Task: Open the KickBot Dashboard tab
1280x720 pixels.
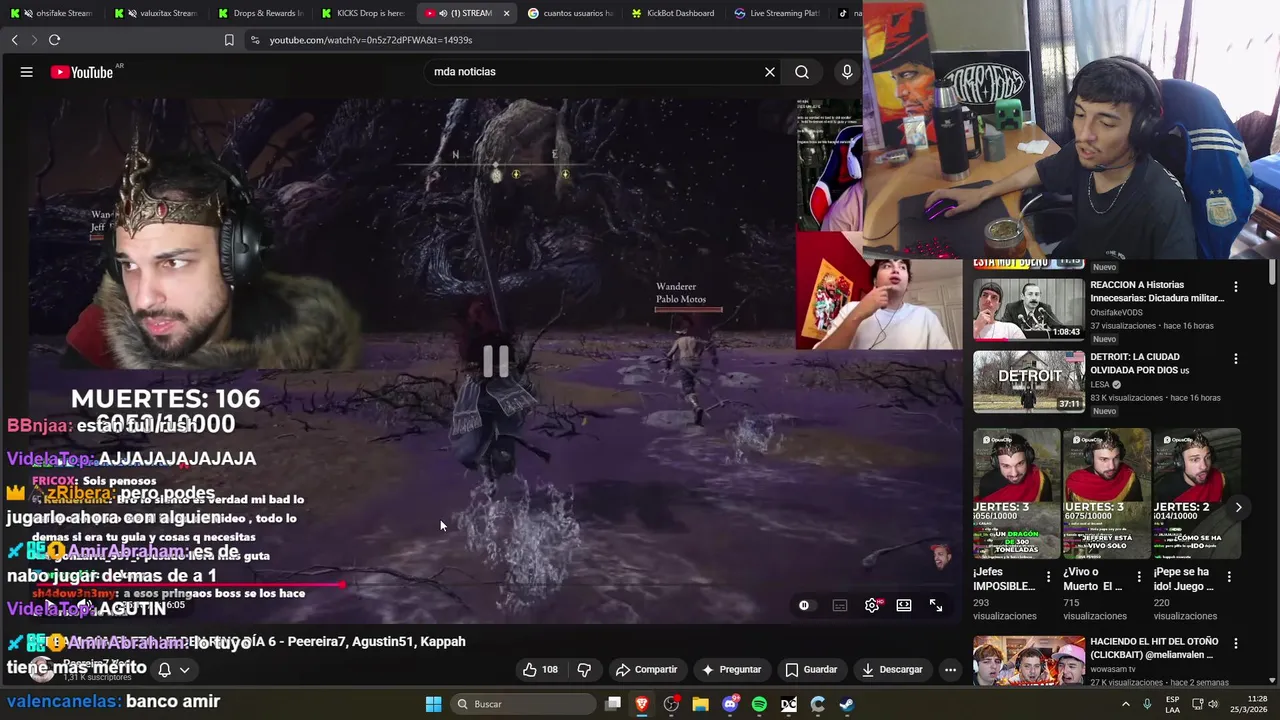Action: [x=674, y=13]
